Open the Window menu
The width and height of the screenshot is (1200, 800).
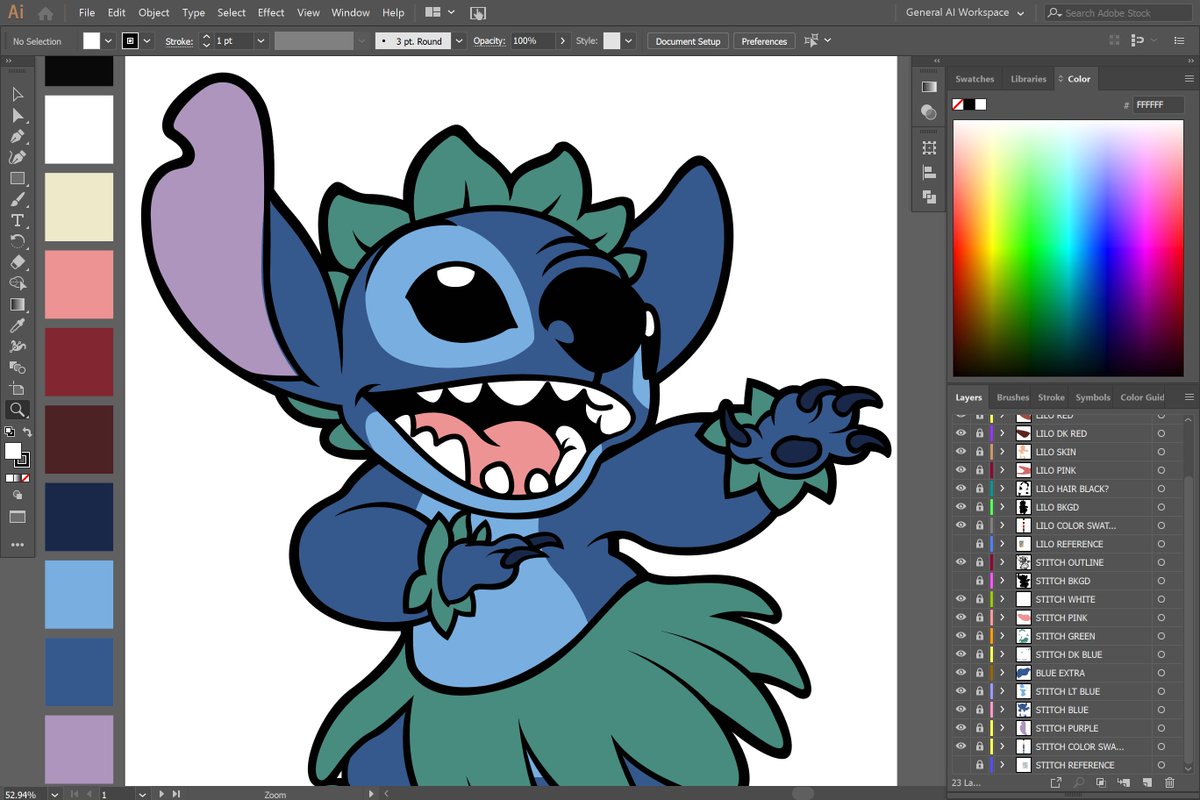tap(350, 13)
